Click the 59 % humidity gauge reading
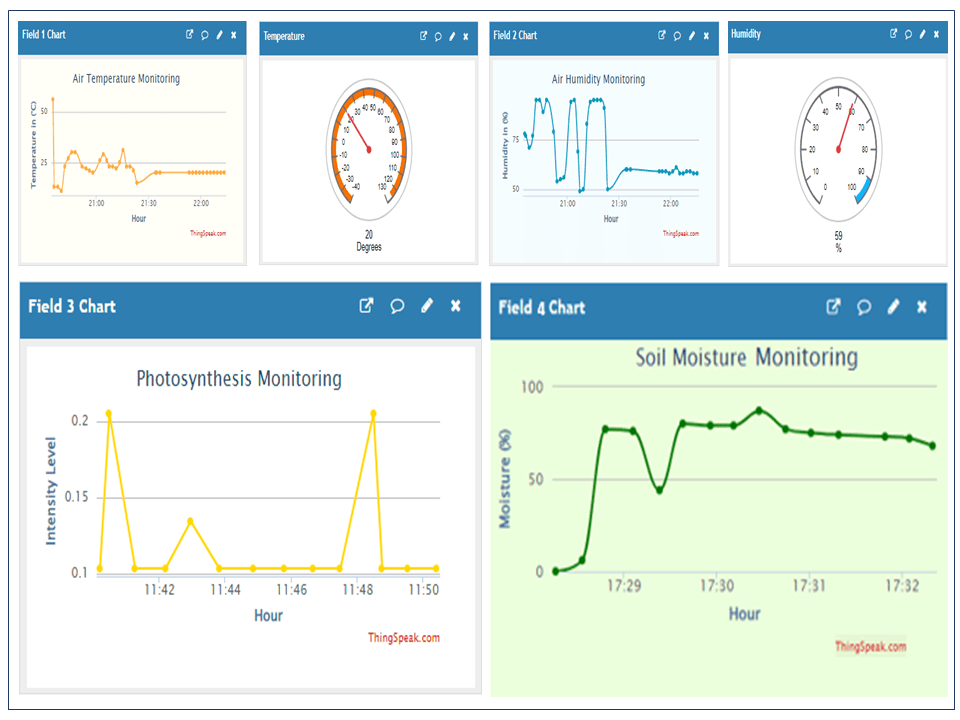The width and height of the screenshot is (960, 720). (x=838, y=242)
